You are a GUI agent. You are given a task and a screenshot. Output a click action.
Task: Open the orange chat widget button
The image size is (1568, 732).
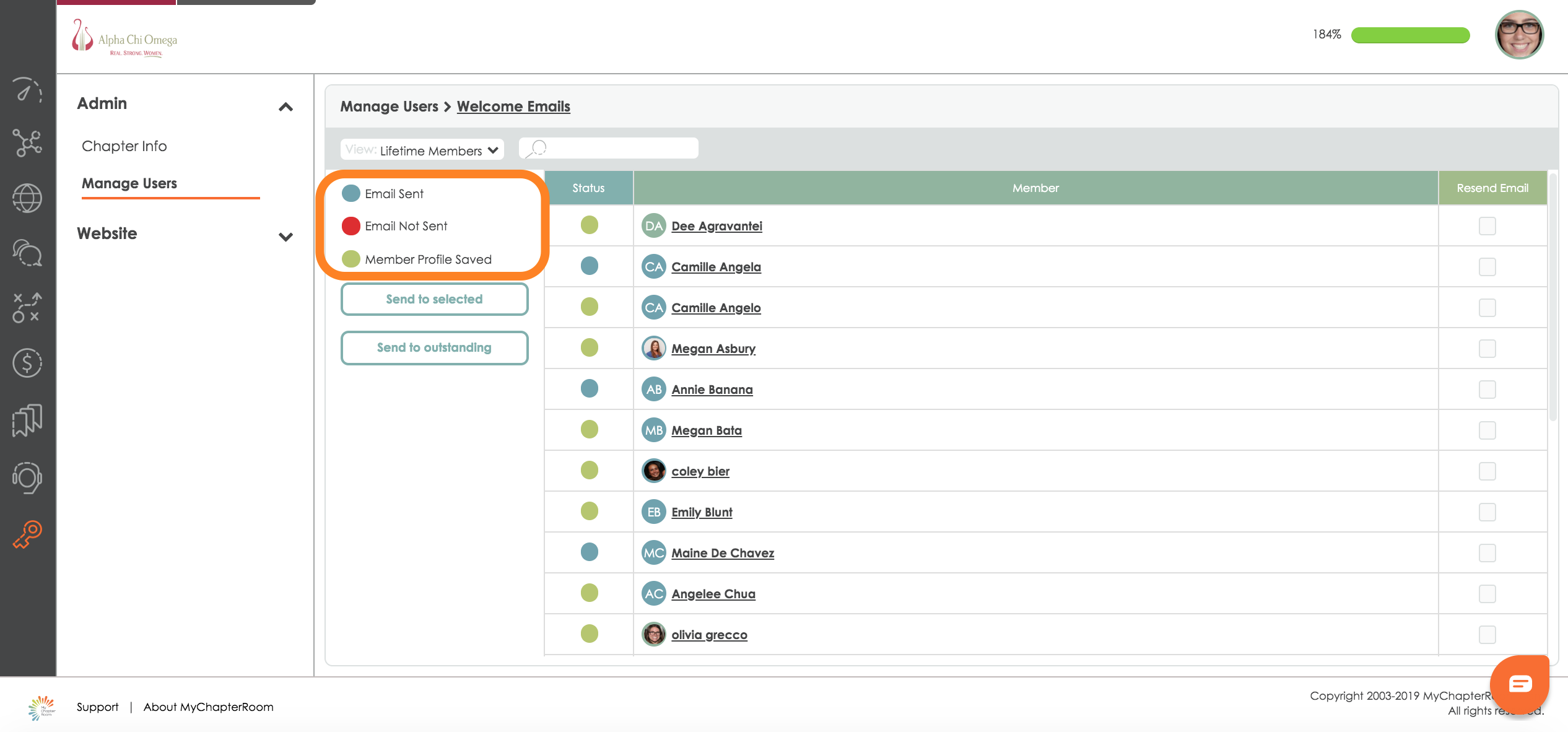tap(1519, 684)
